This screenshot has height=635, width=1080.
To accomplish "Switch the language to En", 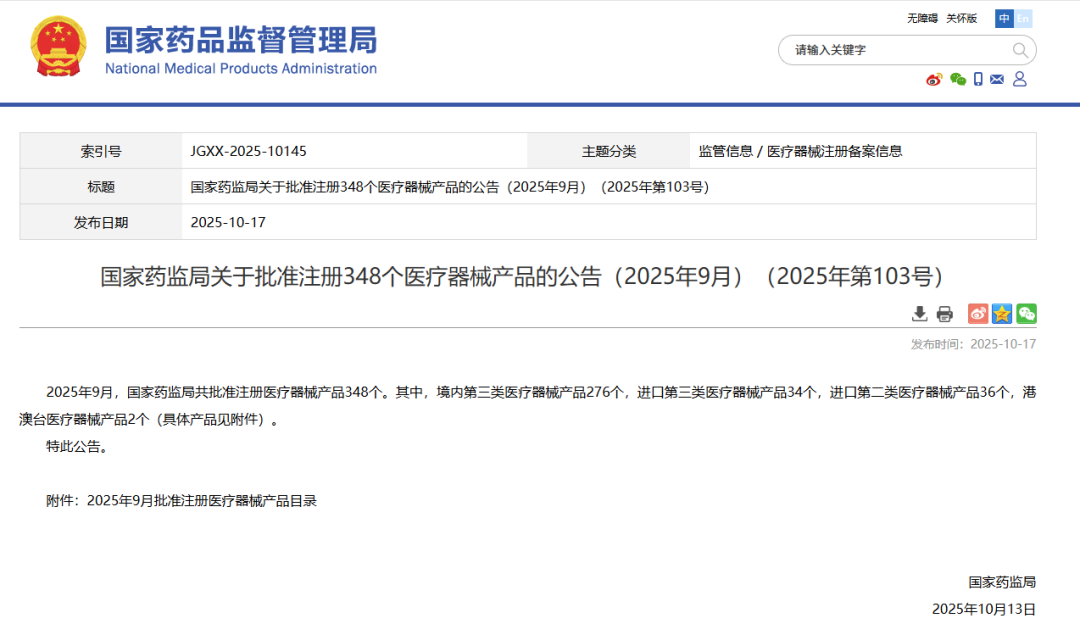I will (1023, 19).
